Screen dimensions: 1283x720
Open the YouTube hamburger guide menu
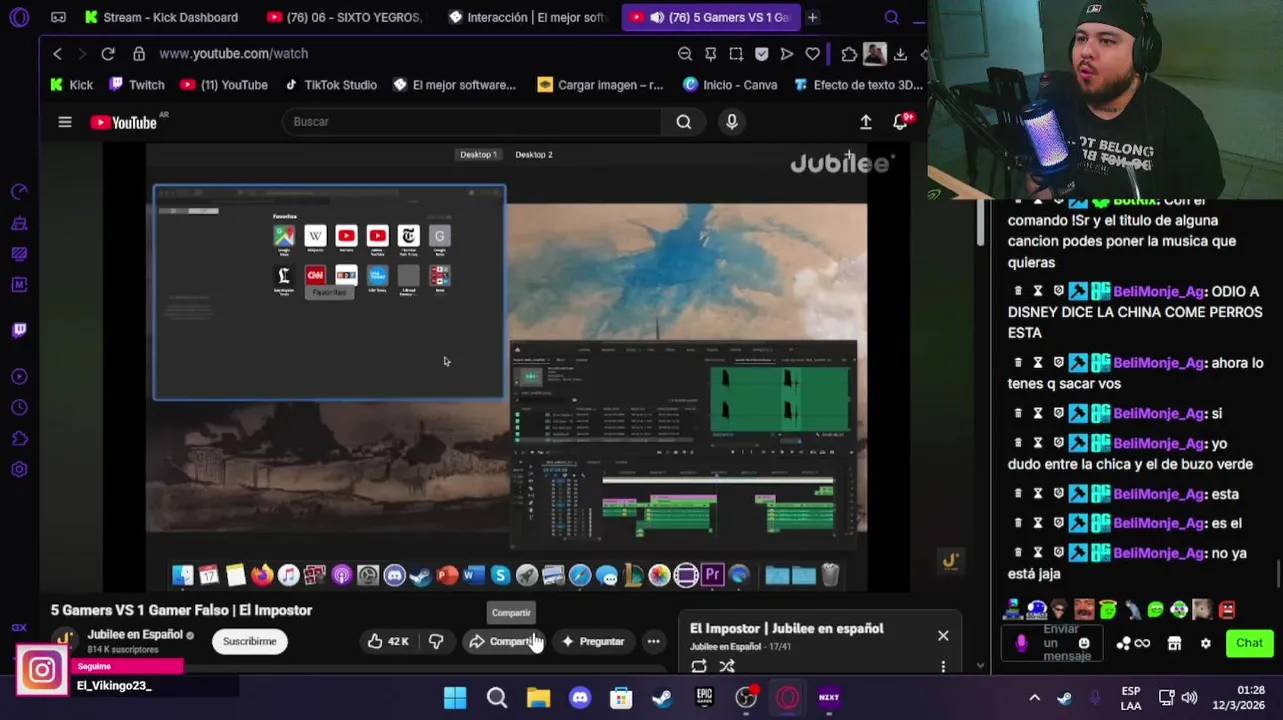(x=65, y=122)
